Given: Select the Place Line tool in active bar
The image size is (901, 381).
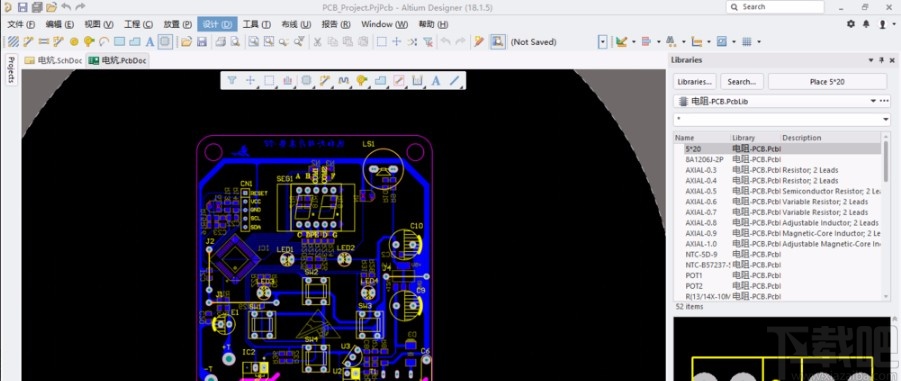Looking at the screenshot, I should click(x=455, y=80).
